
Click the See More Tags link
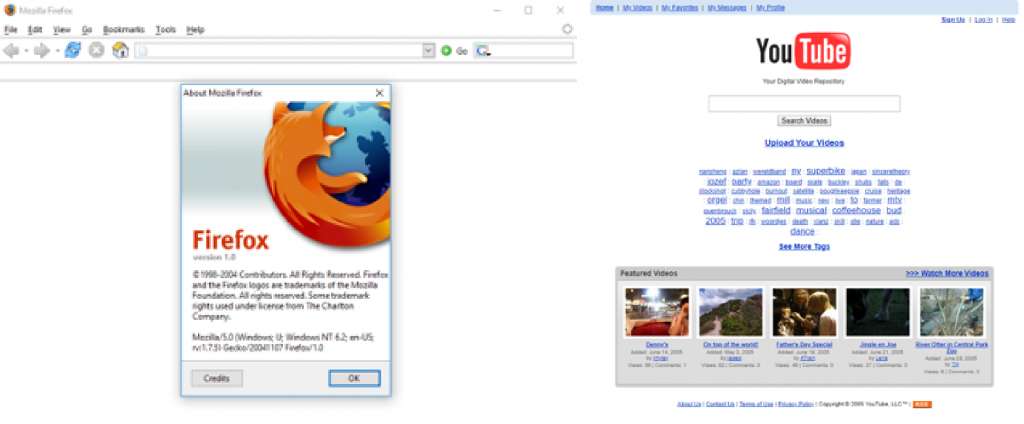804,246
